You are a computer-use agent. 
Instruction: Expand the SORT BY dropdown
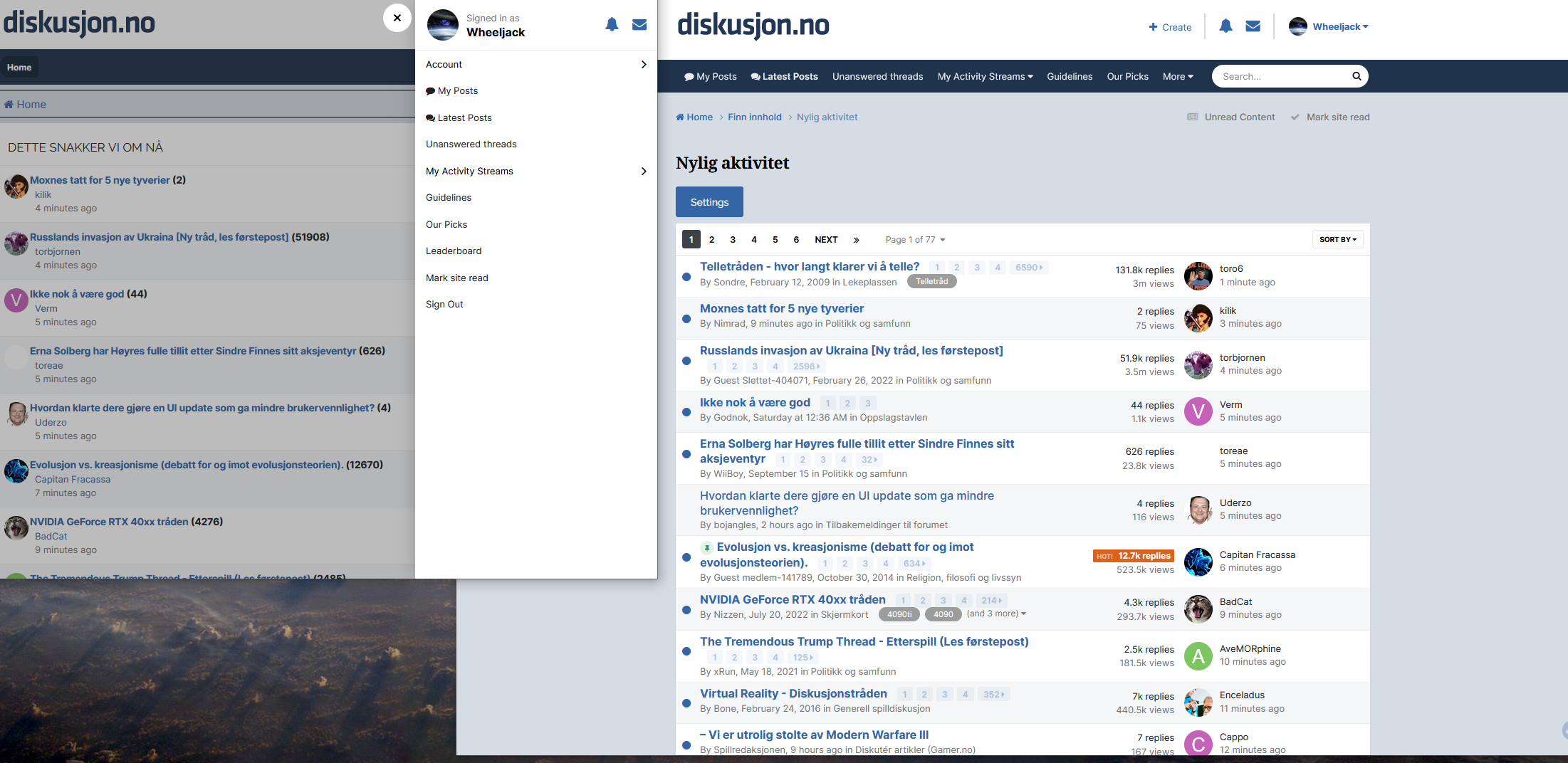pos(1338,240)
